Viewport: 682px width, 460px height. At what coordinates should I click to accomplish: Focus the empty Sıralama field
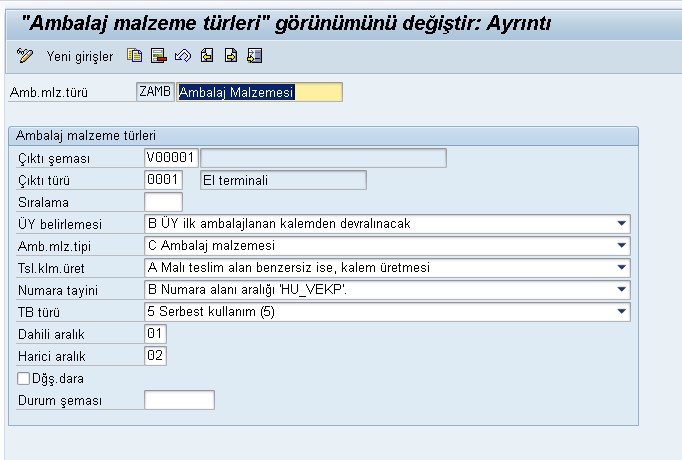point(163,202)
